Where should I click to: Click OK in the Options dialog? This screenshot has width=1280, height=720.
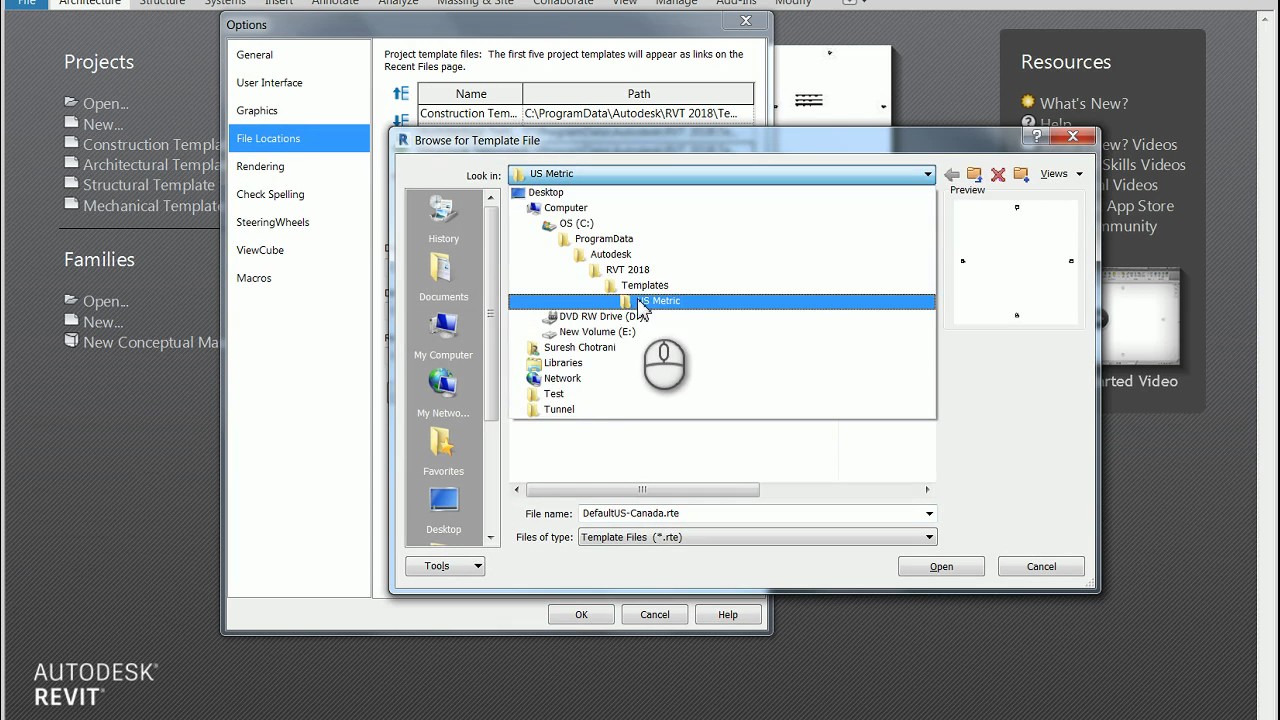pos(581,615)
